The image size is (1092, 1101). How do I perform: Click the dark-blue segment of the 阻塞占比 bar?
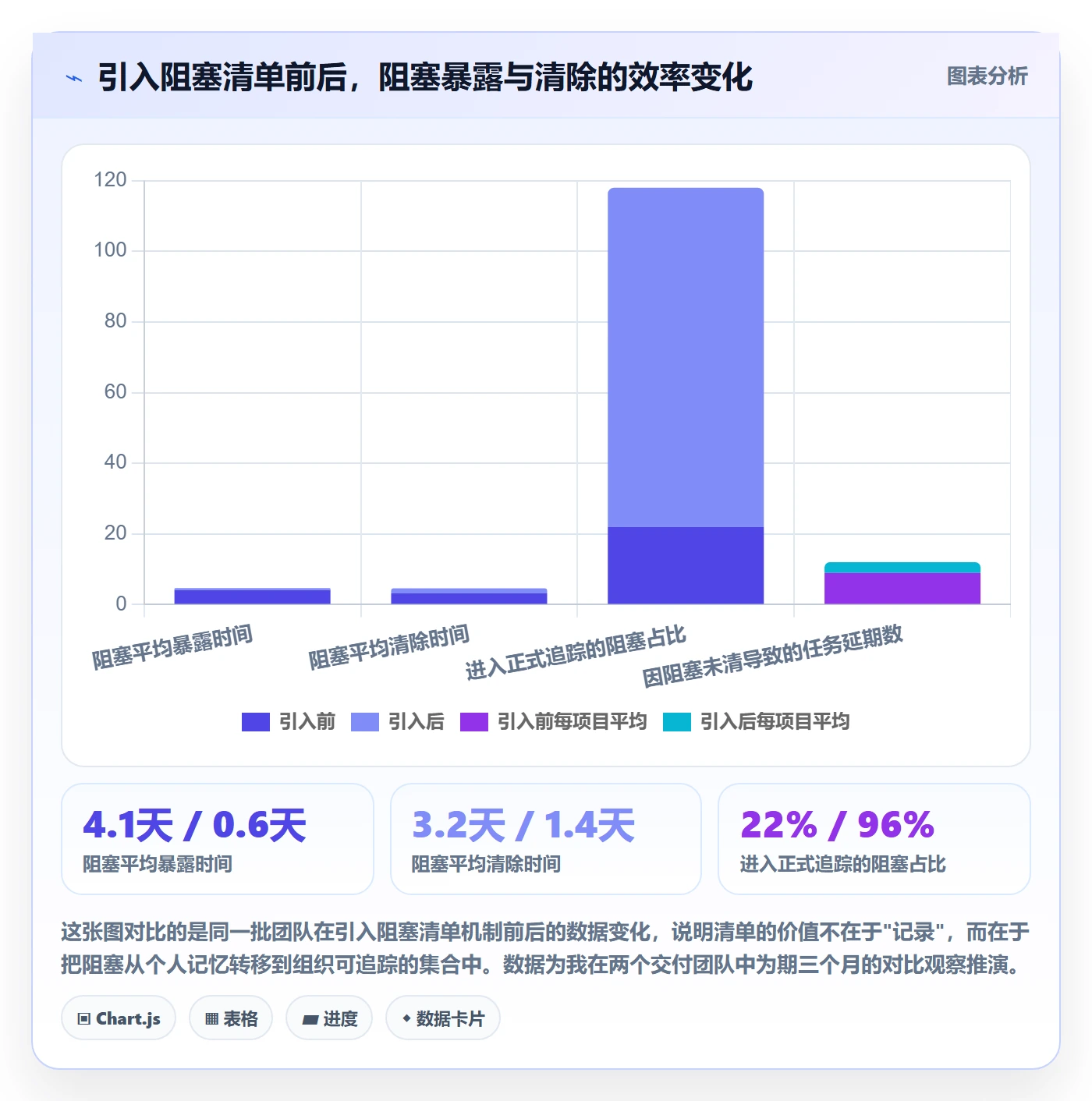686,565
